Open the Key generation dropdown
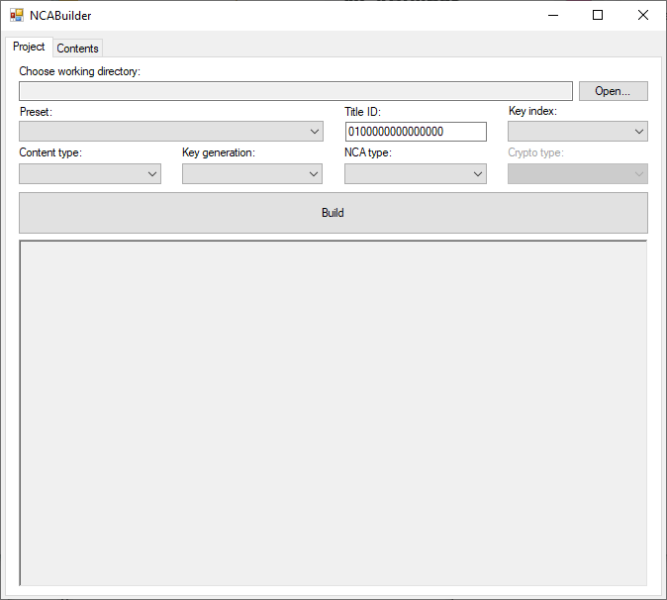Viewport: 667px width, 600px height. point(252,174)
